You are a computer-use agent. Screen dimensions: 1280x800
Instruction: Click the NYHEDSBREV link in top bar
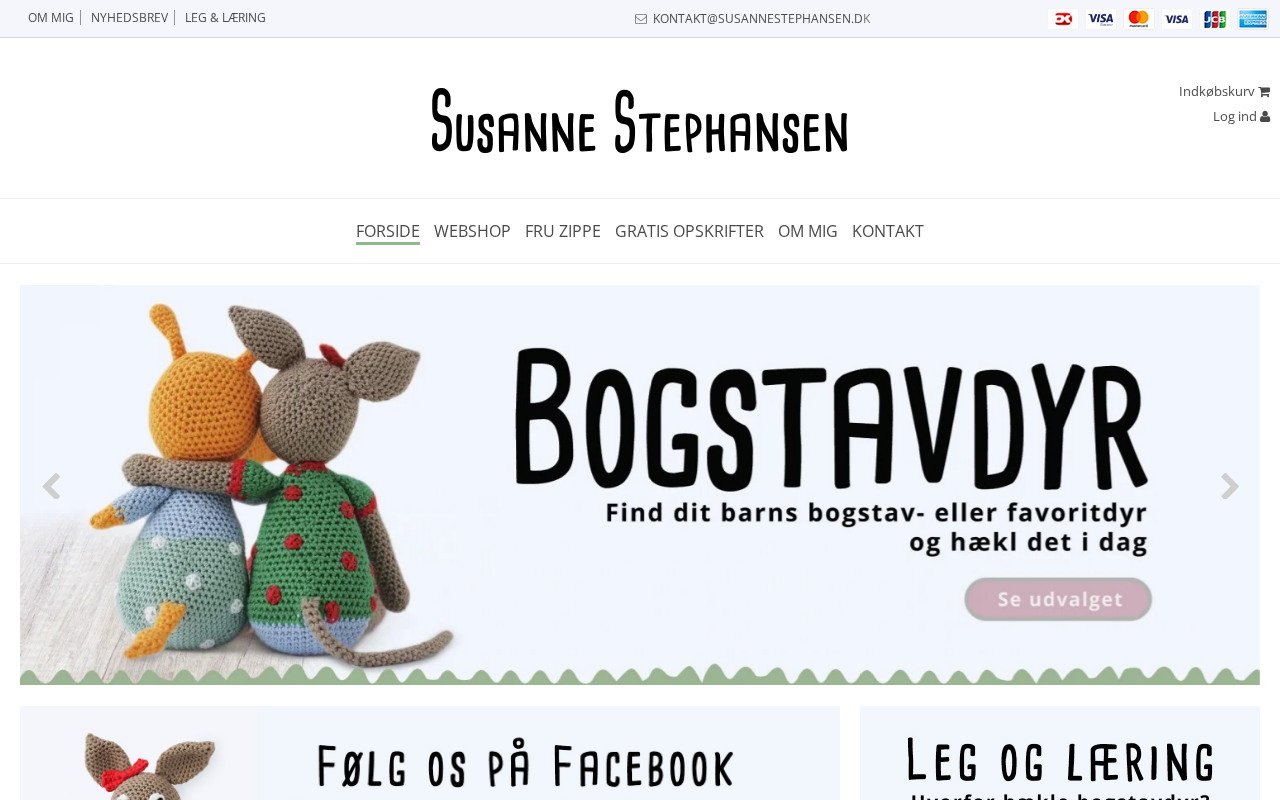tap(129, 18)
